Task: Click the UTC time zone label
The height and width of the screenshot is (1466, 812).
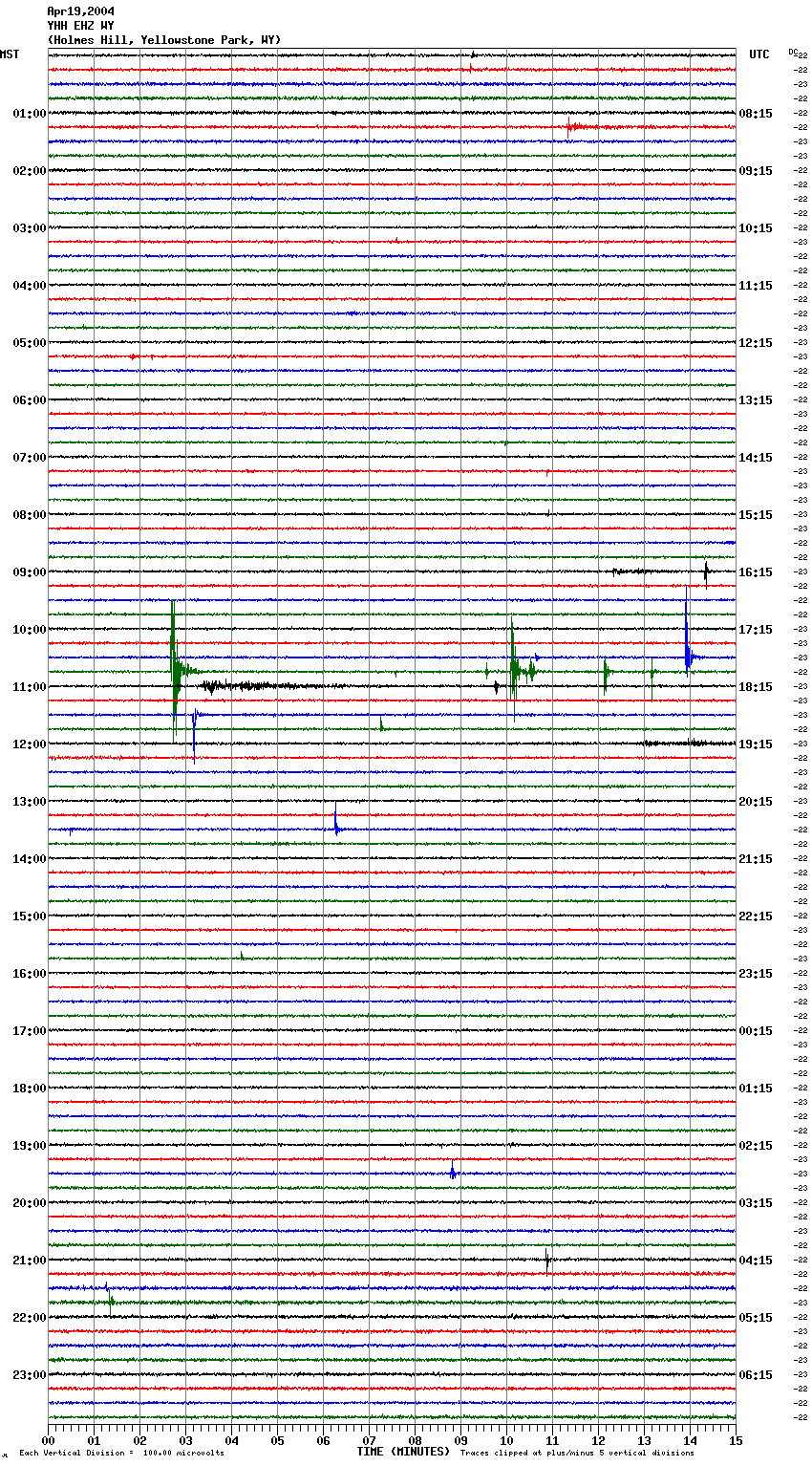Action: [759, 54]
